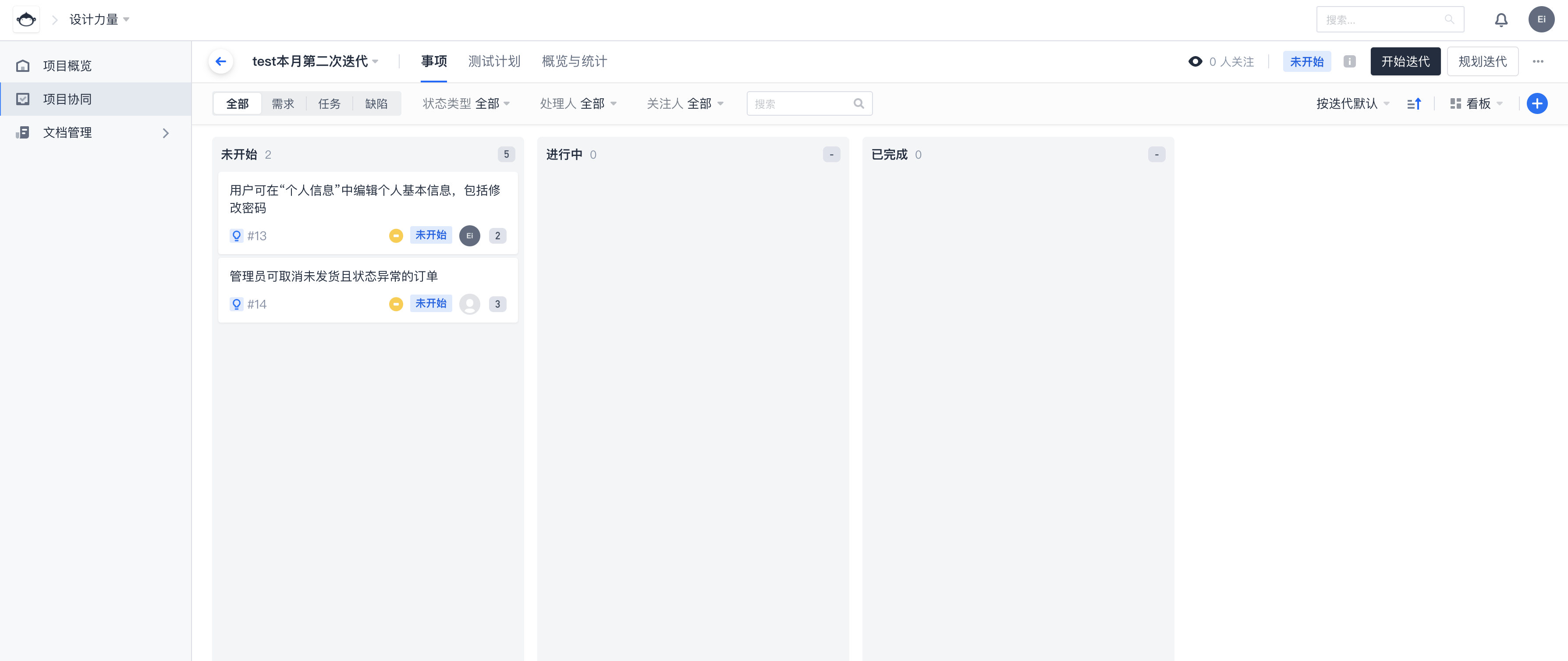Click the blue back arrow button
This screenshot has width=1568, height=661.
click(x=221, y=61)
